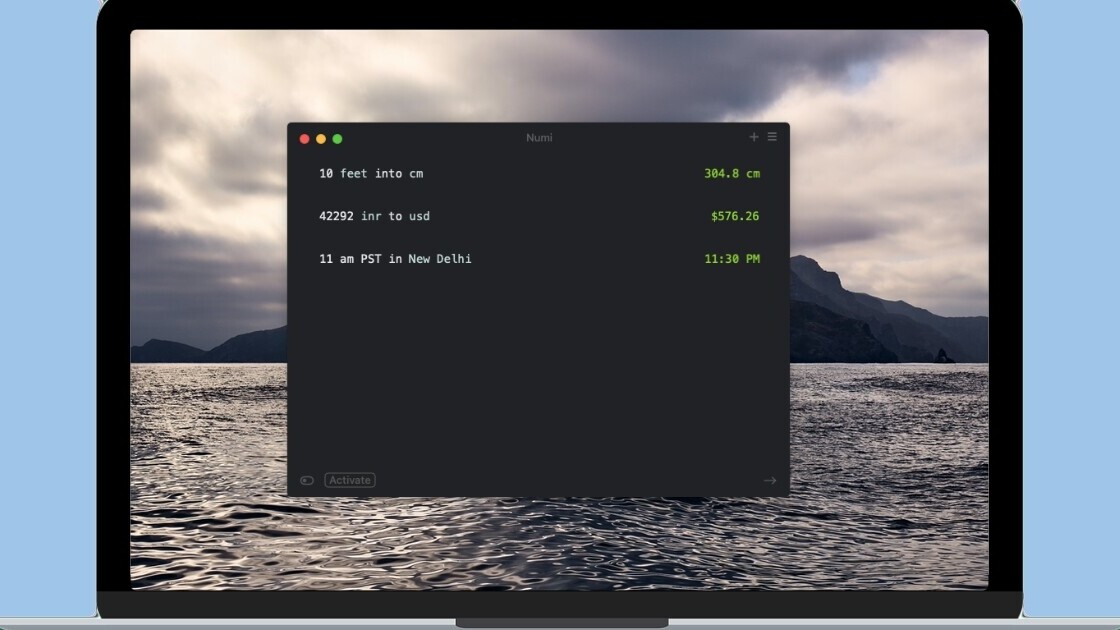This screenshot has height=630, width=1120.
Task: Maximize Numi with the green button
Action: [337, 139]
